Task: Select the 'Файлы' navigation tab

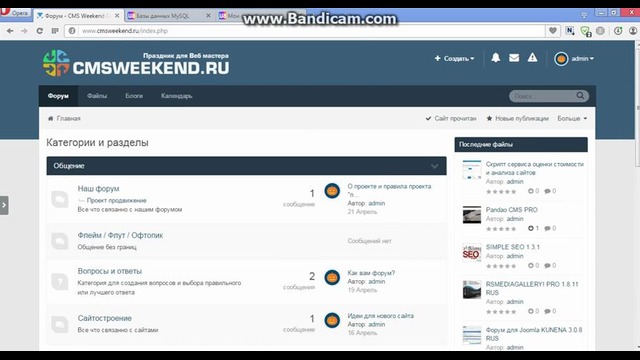Action: click(x=97, y=96)
